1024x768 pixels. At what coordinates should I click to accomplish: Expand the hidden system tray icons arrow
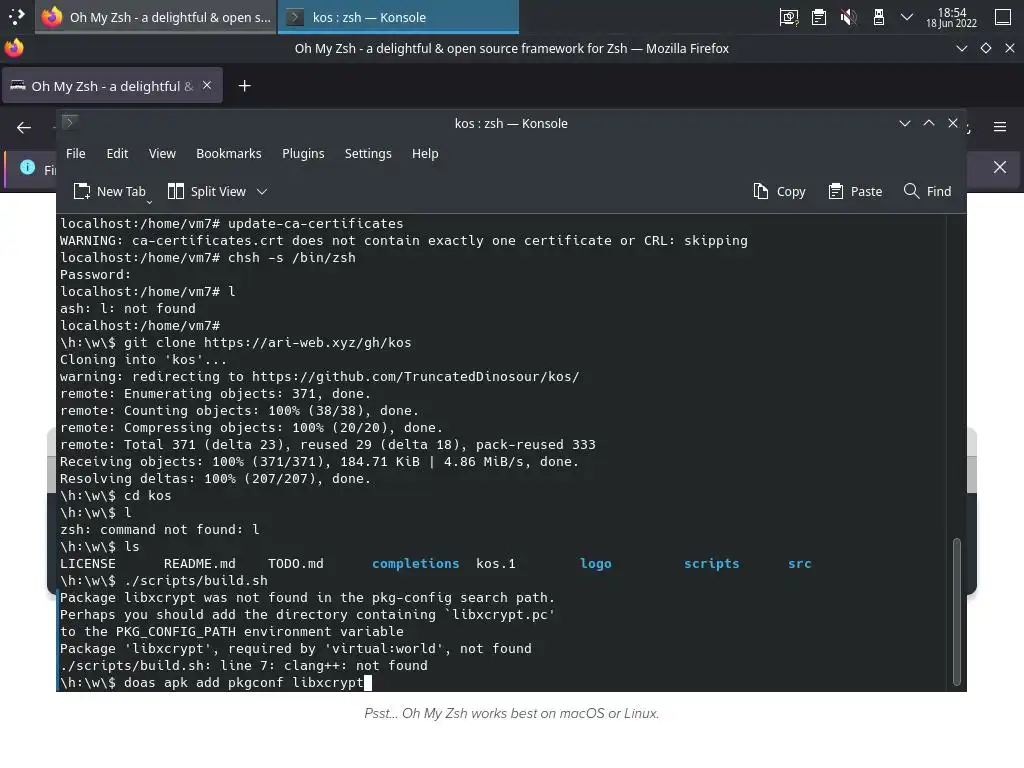[906, 17]
